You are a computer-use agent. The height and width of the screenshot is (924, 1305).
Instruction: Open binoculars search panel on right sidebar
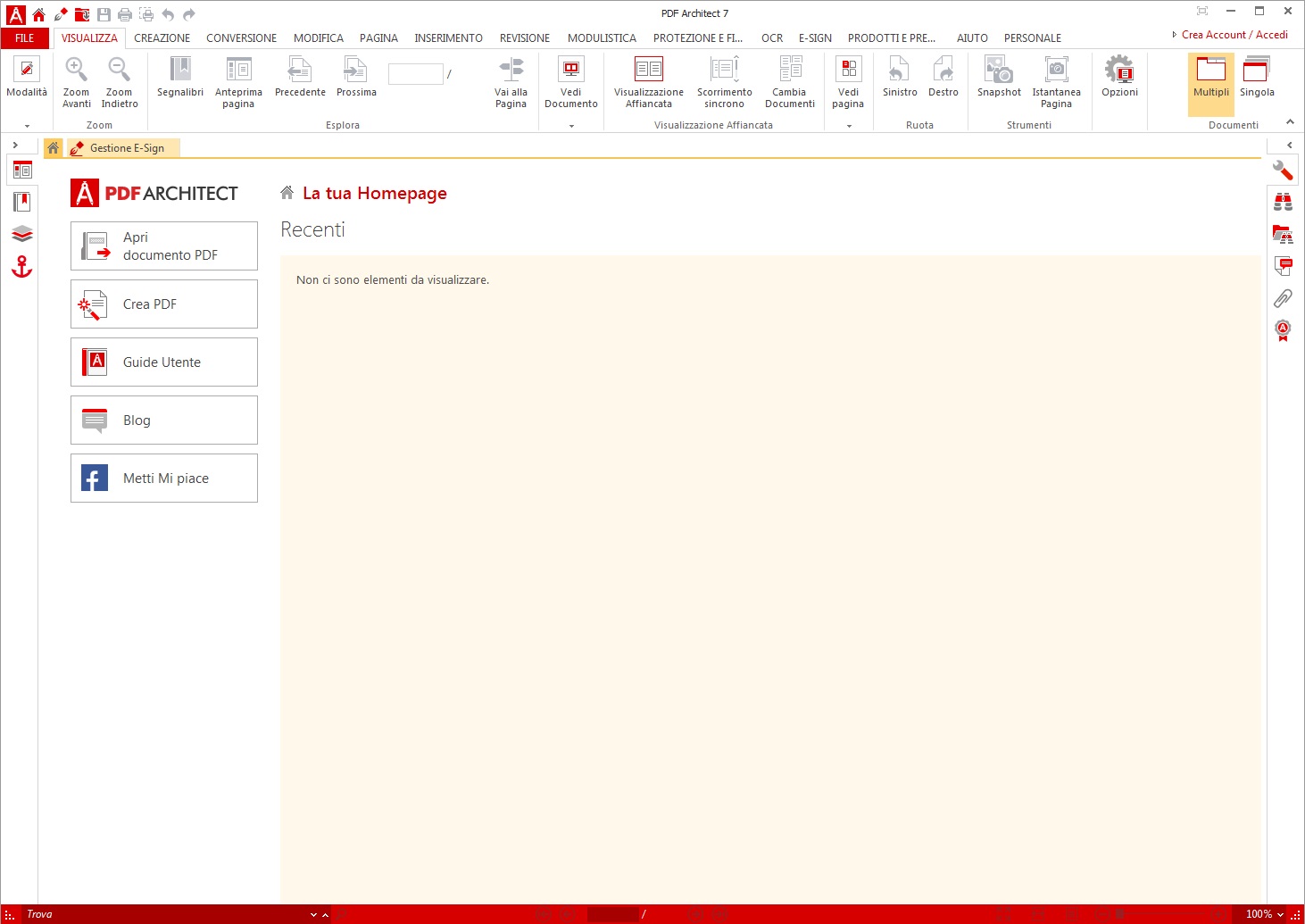(x=1283, y=202)
